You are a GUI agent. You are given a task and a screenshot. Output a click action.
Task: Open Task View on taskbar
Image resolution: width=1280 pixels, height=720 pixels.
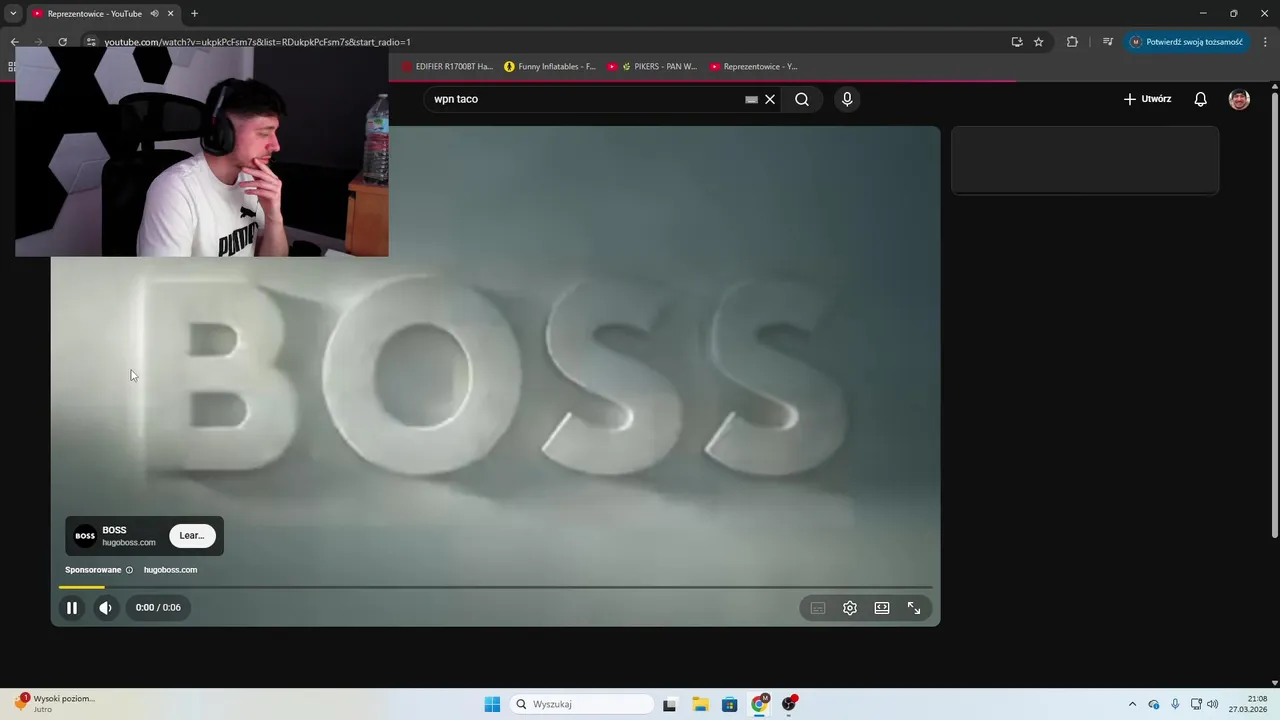(x=669, y=704)
